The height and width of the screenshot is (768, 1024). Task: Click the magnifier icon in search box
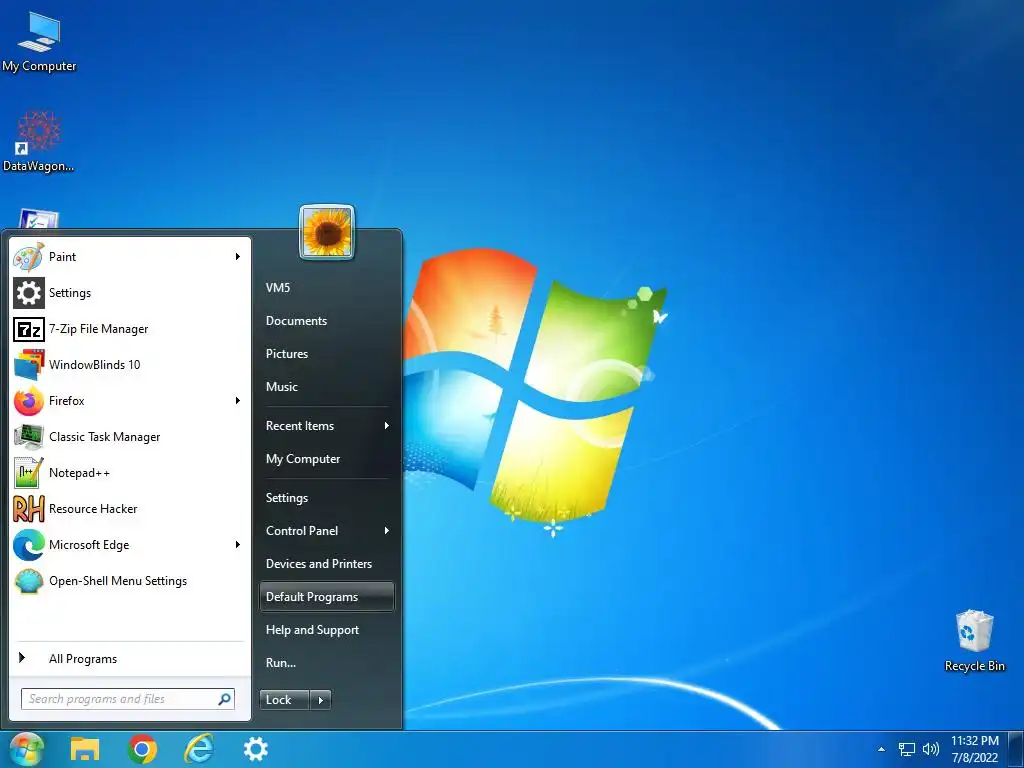(x=224, y=699)
